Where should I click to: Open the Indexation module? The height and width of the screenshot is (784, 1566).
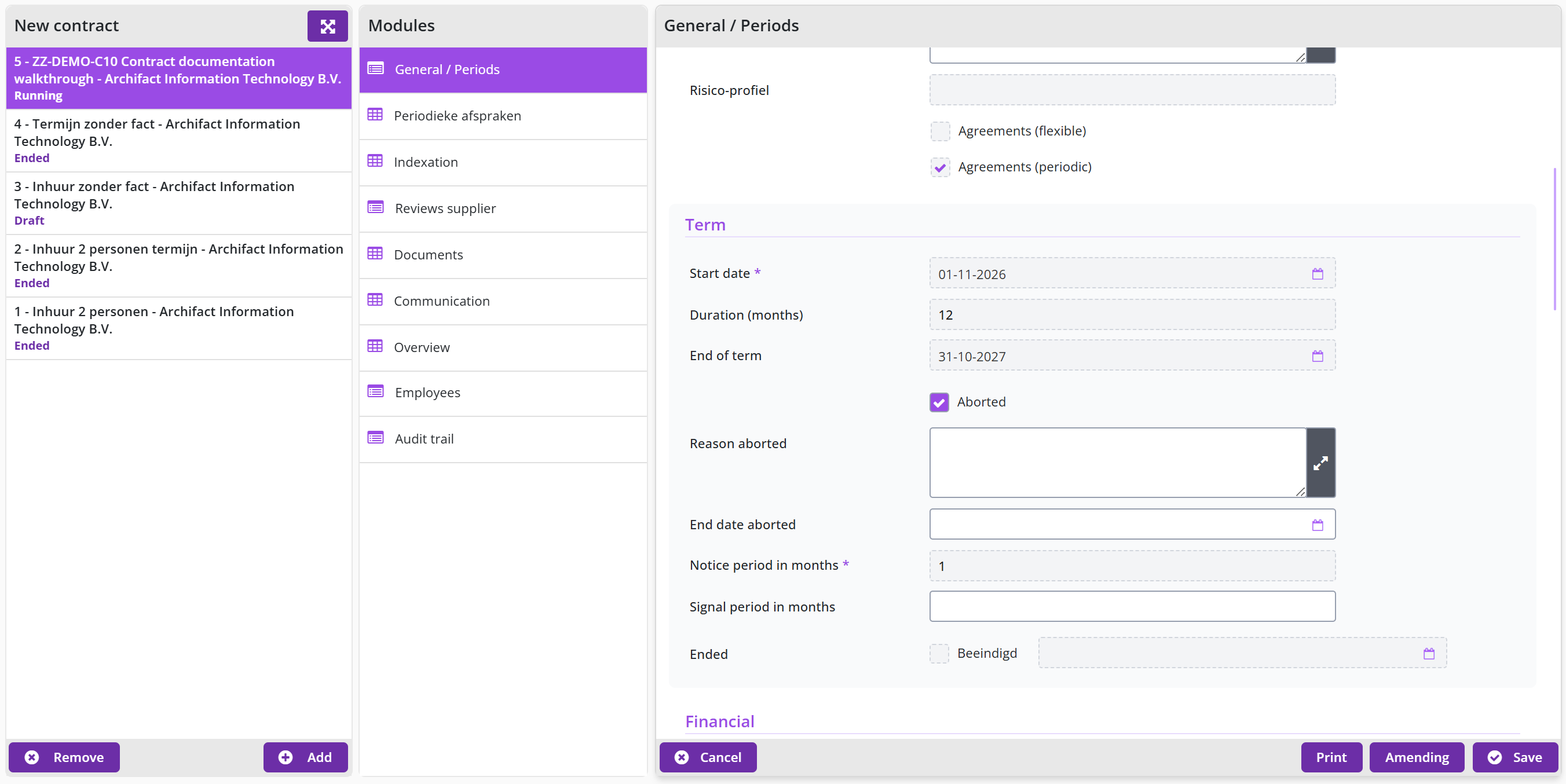[x=503, y=162]
